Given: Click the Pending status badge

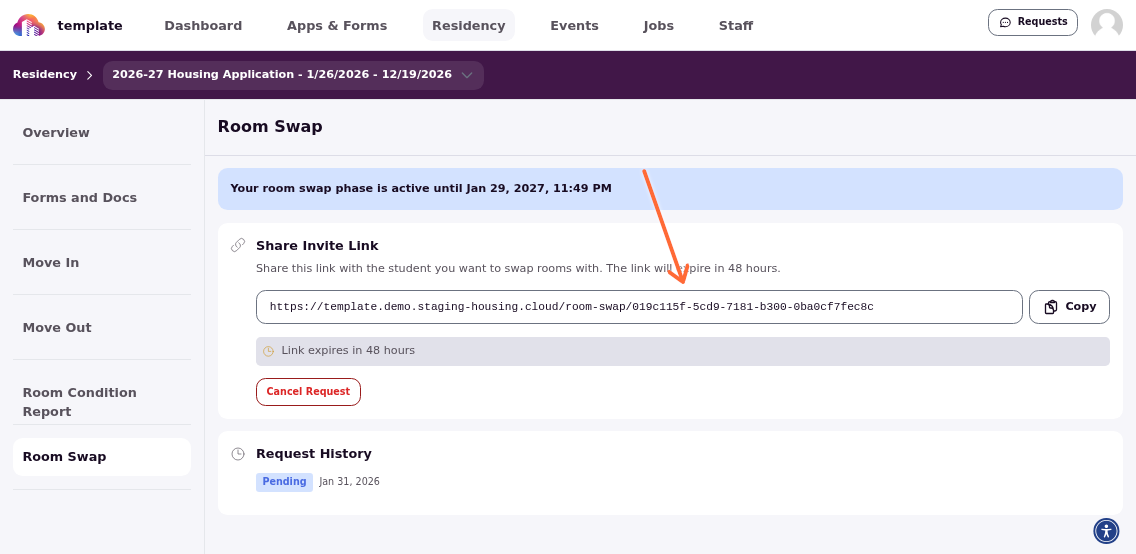Looking at the screenshot, I should (x=284, y=482).
